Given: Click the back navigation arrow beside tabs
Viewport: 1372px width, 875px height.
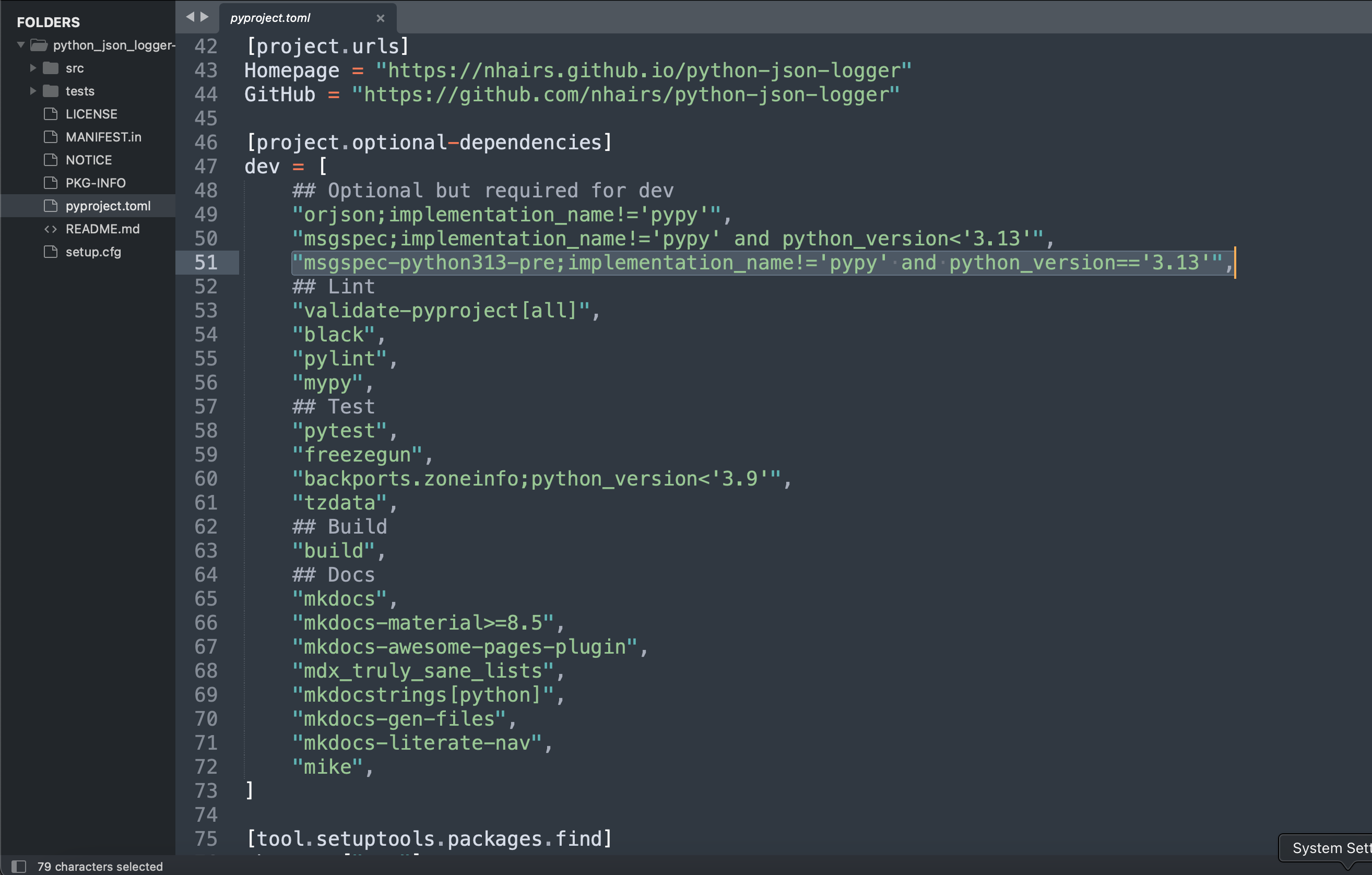Looking at the screenshot, I should pos(191,17).
